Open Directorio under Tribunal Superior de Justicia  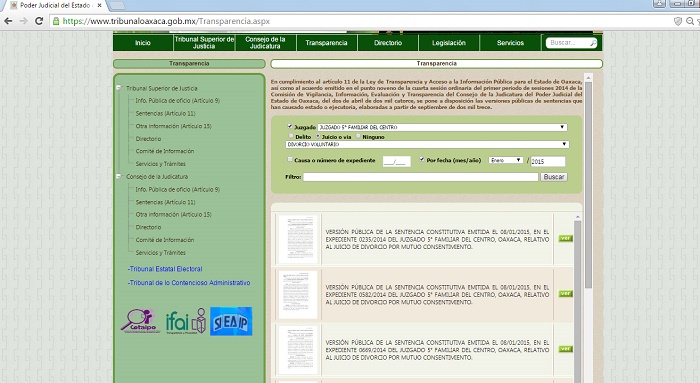click(x=148, y=139)
